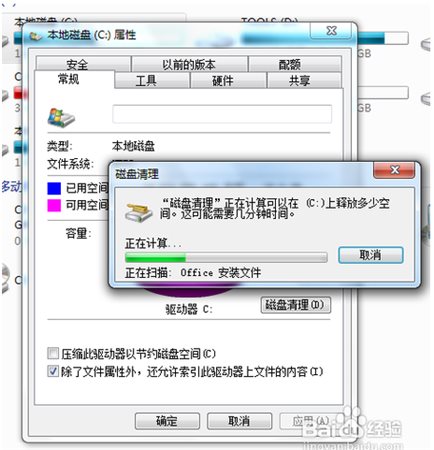Click the title bar drive icon

(x=35, y=36)
